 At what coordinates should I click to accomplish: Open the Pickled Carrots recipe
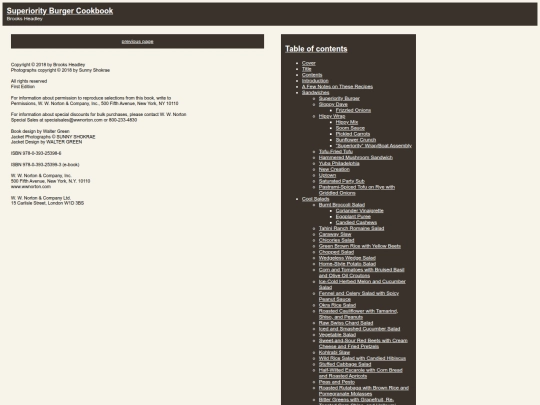[x=353, y=134]
